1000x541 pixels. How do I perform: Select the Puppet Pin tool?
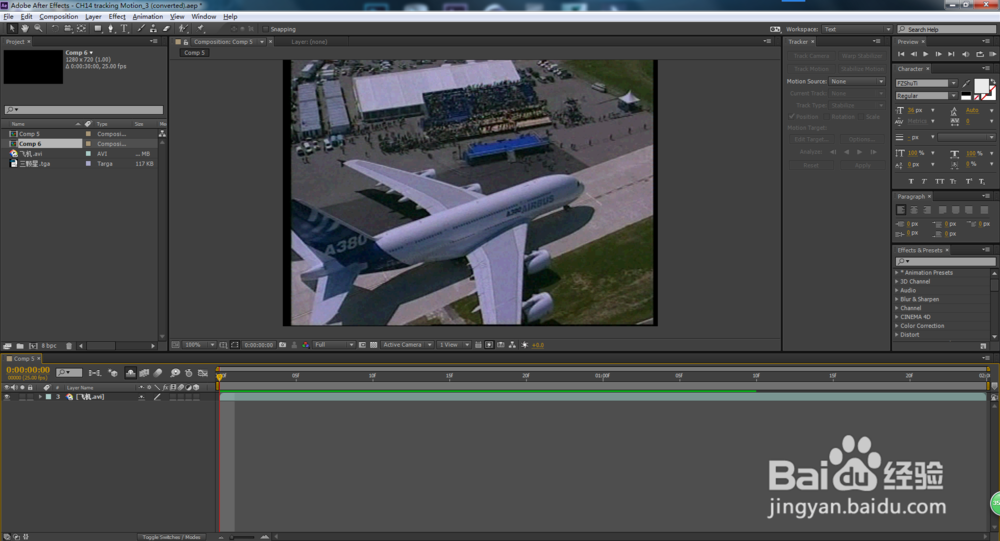click(201, 29)
